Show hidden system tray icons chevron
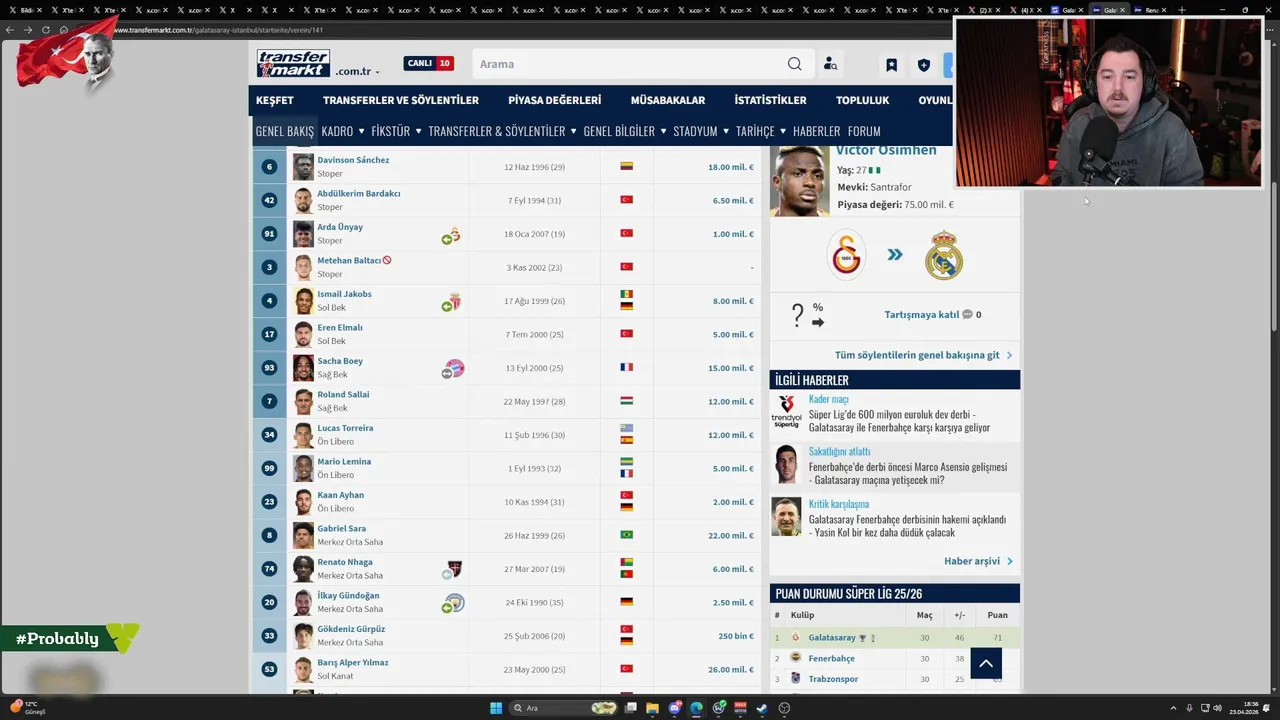The image size is (1280, 720). [1174, 708]
